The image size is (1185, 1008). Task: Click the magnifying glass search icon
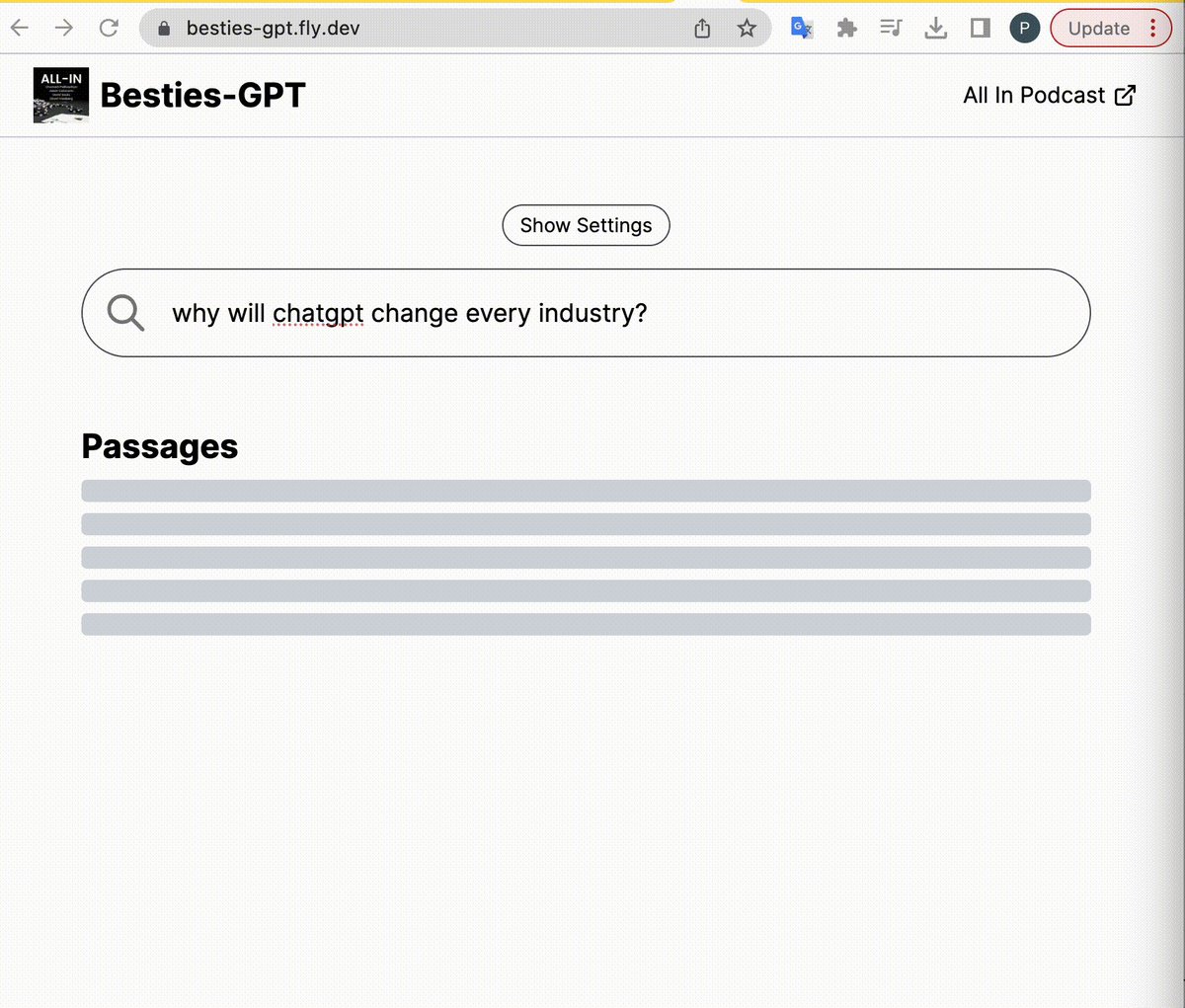pos(125,313)
